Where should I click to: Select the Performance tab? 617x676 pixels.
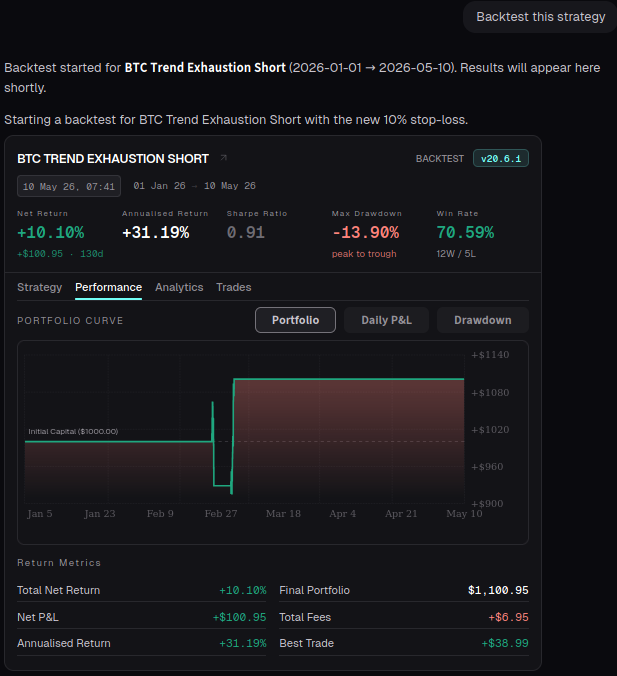[x=109, y=287]
